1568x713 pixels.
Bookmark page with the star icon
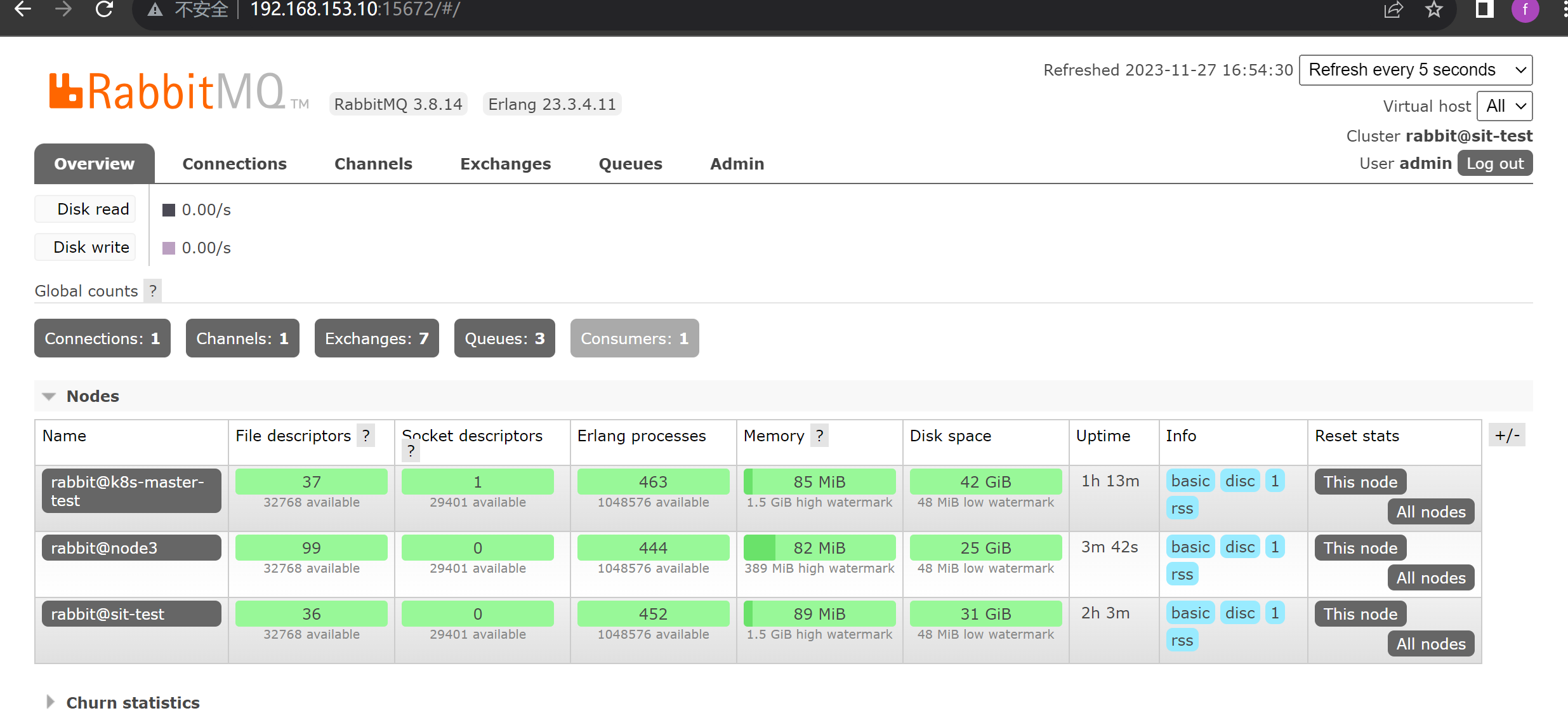point(1434,10)
